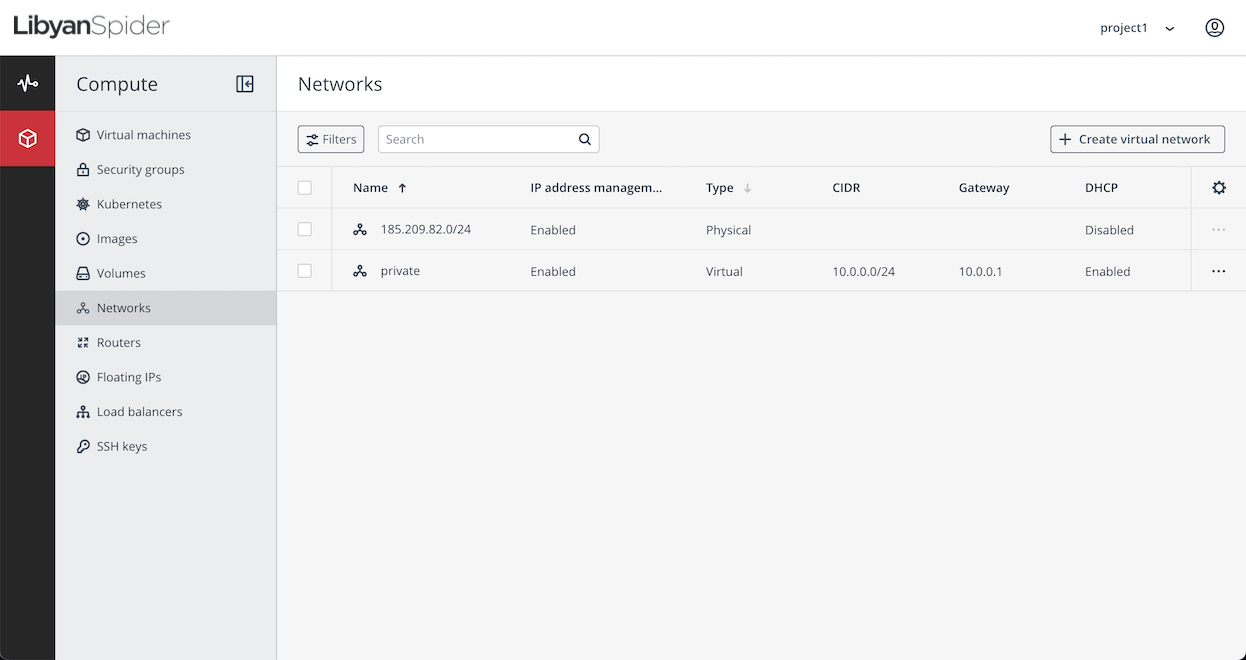
Task: Check the 185.209.82.0/24 network row
Action: (x=305, y=229)
